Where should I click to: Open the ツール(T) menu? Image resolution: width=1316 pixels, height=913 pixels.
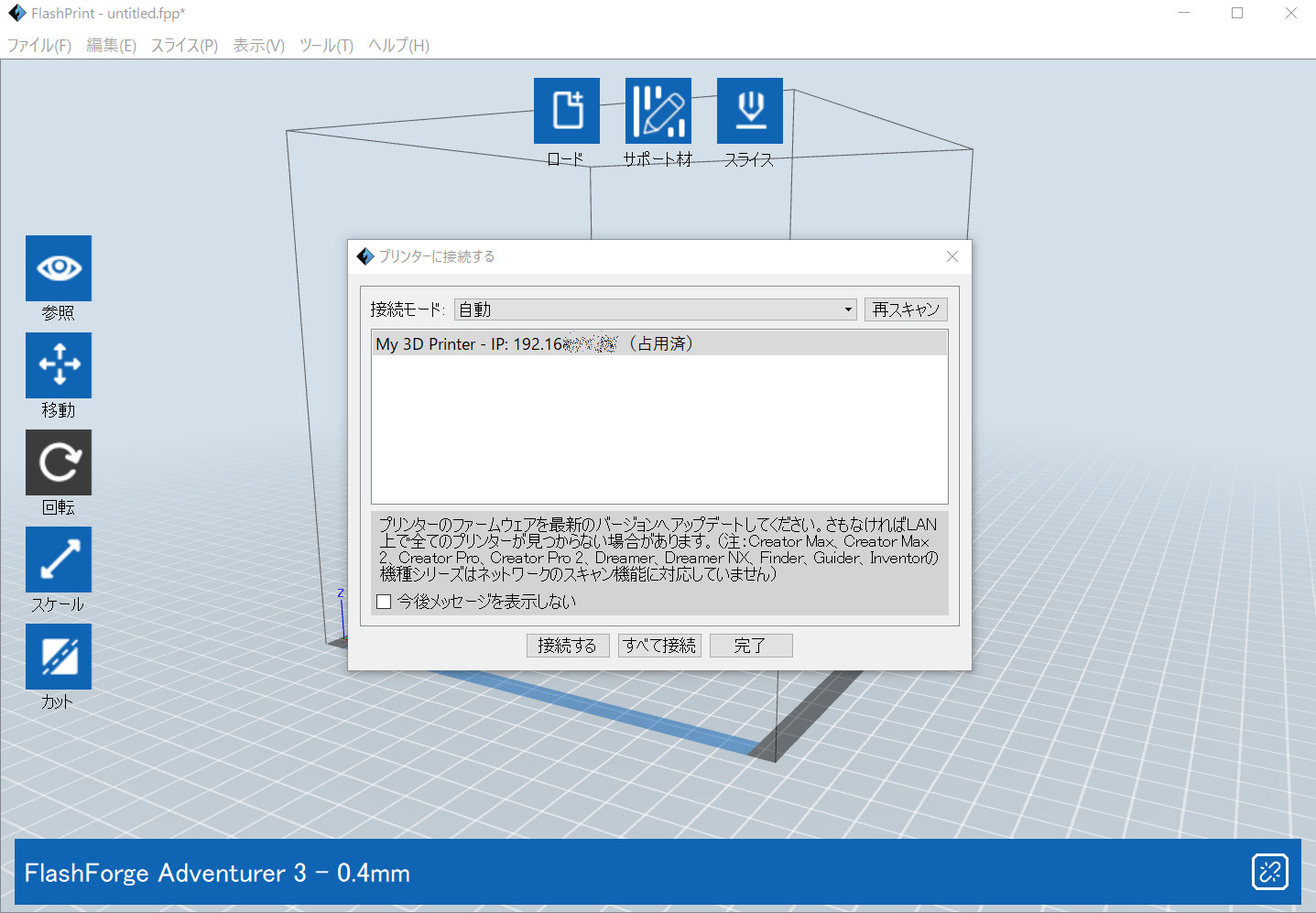pos(326,46)
